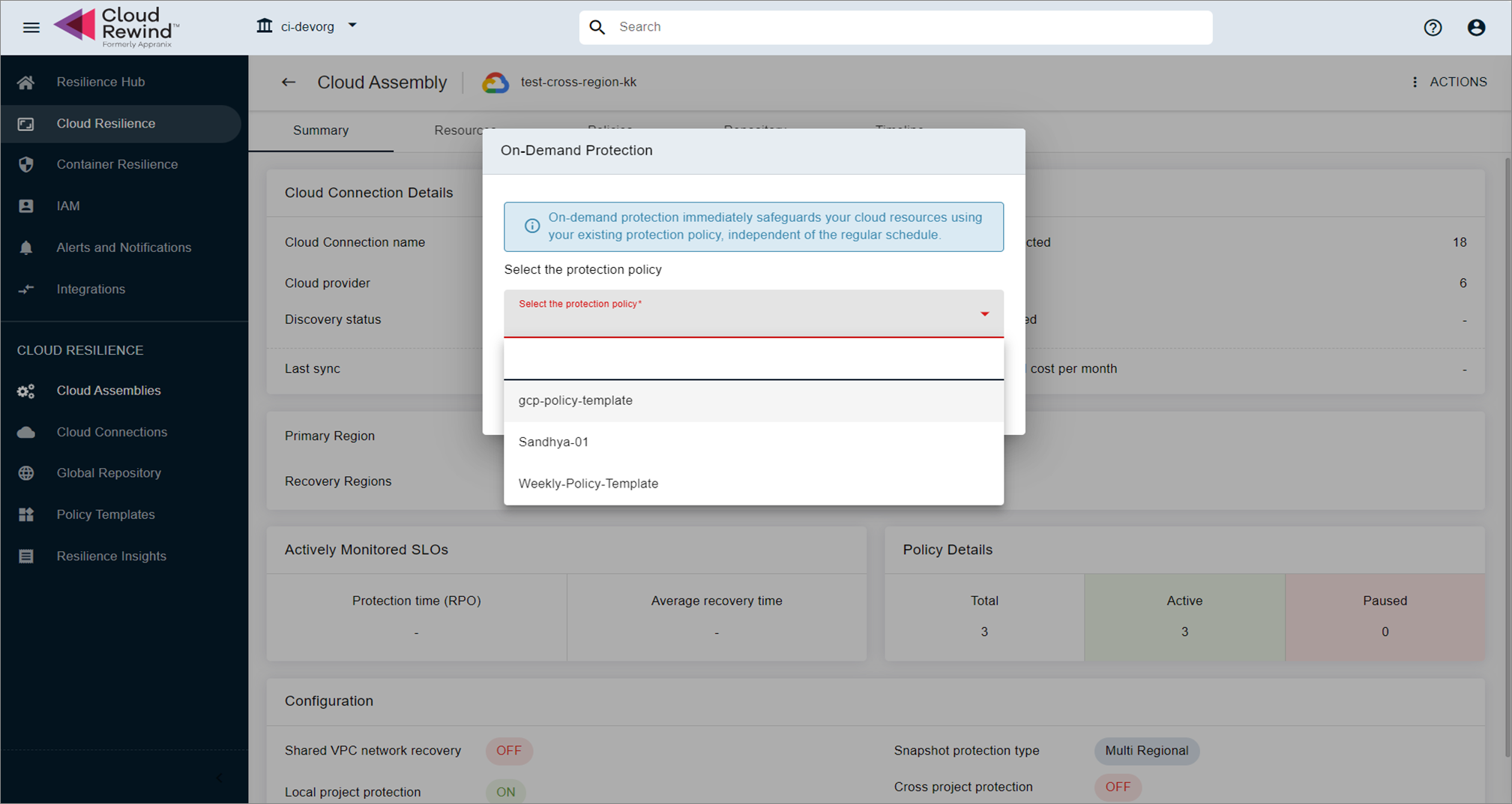Viewport: 1512px width, 804px height.
Task: Click the Resilience Hub home icon
Action: click(26, 82)
